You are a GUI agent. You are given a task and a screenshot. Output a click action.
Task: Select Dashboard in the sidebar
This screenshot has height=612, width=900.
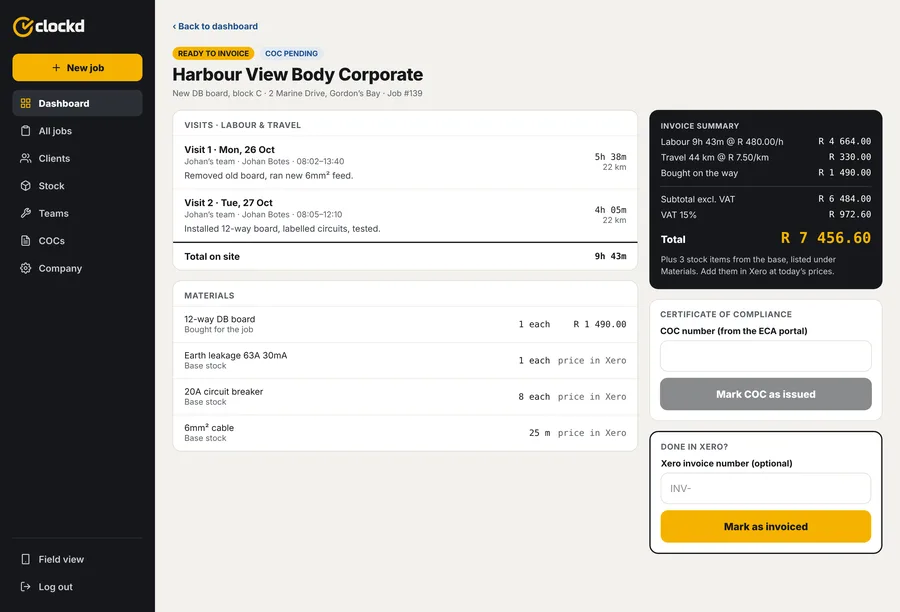click(x=77, y=103)
